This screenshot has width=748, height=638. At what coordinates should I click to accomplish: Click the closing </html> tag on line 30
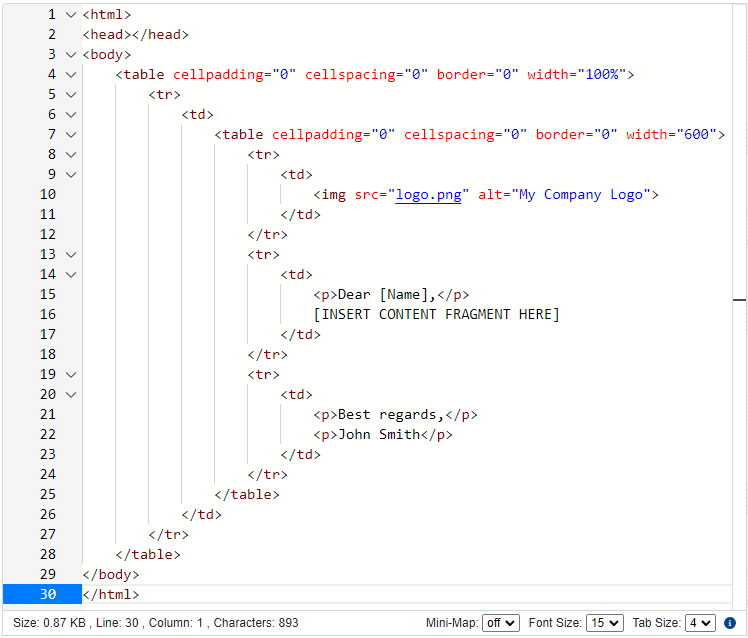(x=111, y=595)
